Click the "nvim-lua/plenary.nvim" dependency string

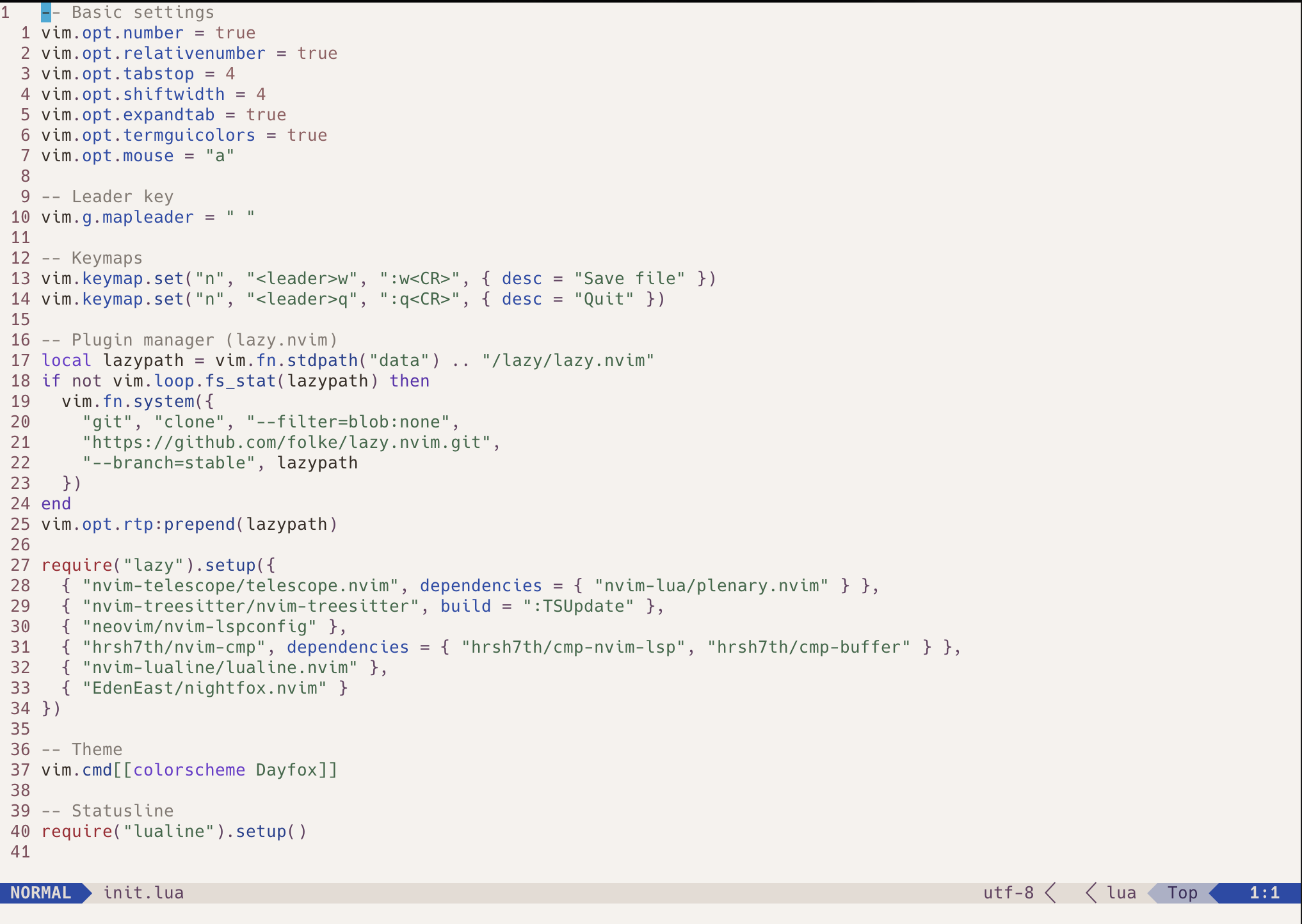[711, 585]
